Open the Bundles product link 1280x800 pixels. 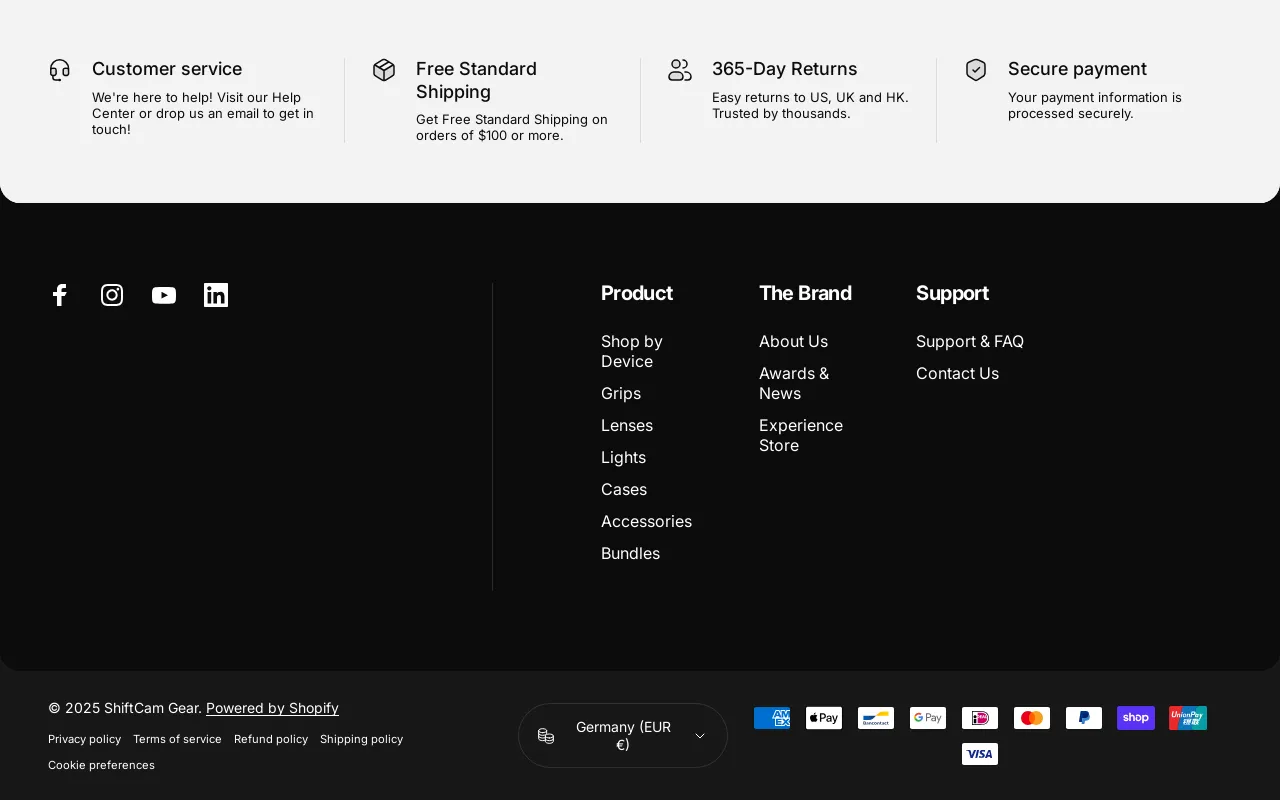click(x=630, y=553)
